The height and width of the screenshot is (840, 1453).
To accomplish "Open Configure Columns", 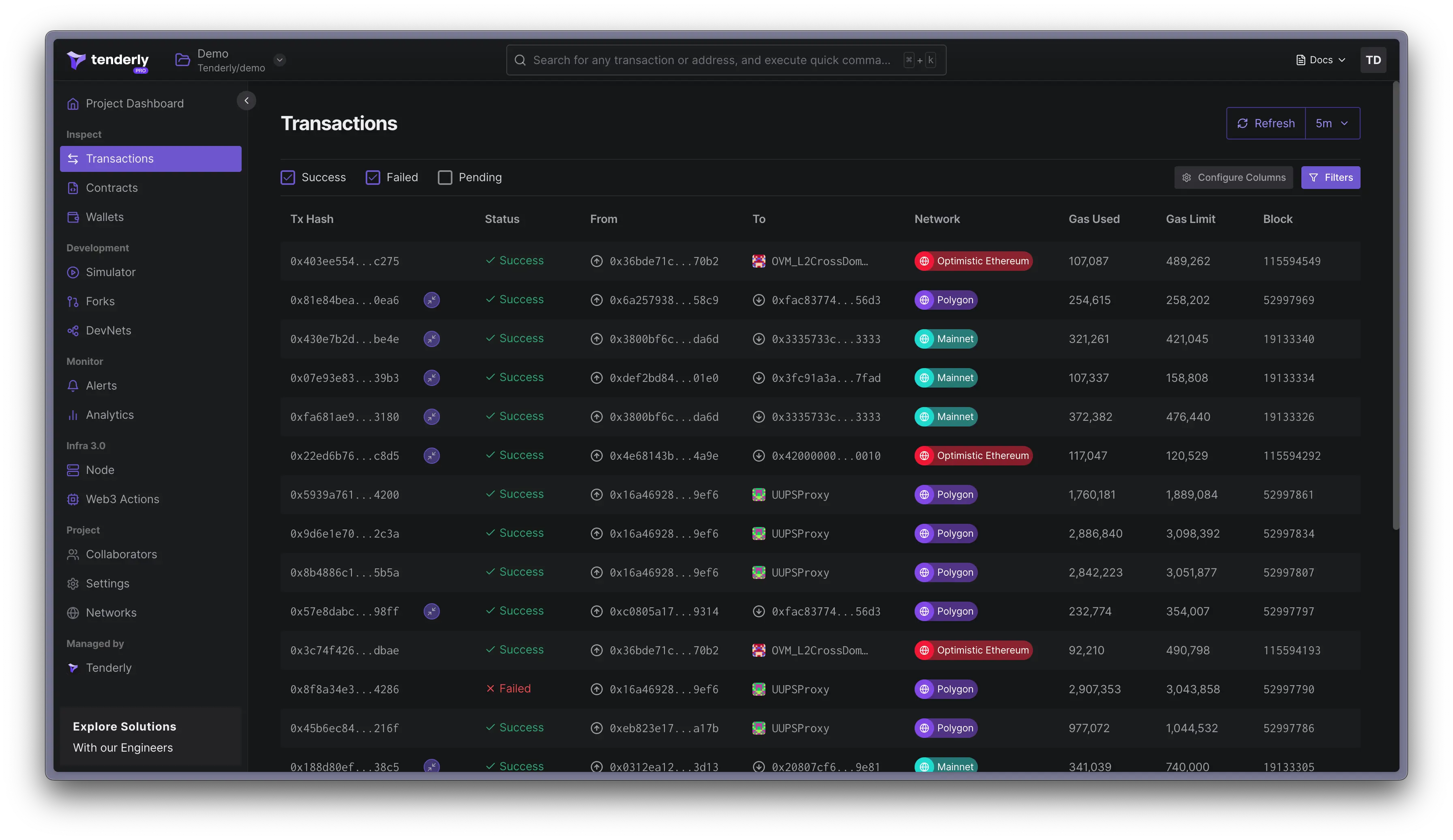I will click(1233, 178).
